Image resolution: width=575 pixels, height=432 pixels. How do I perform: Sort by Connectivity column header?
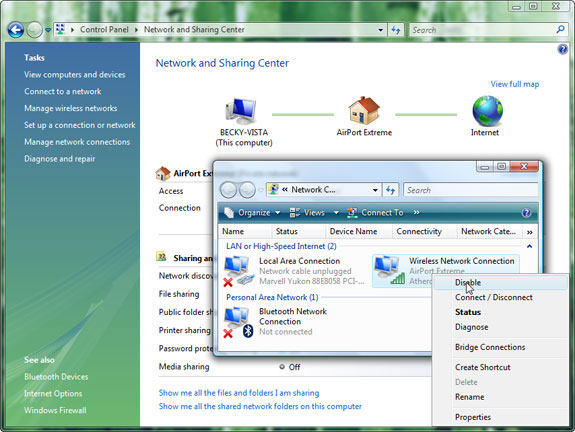click(x=425, y=231)
